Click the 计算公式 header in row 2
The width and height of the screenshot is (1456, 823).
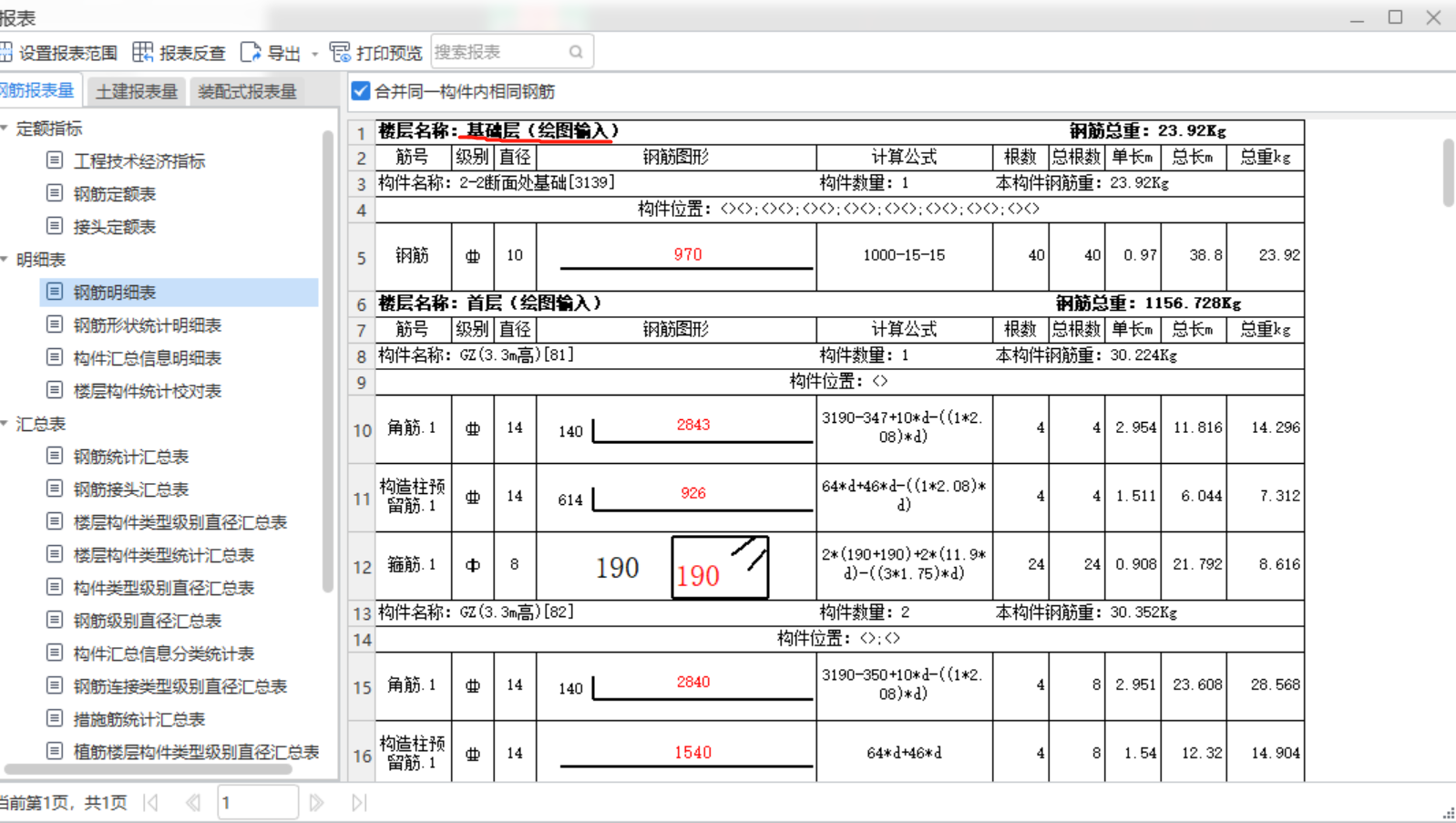904,157
